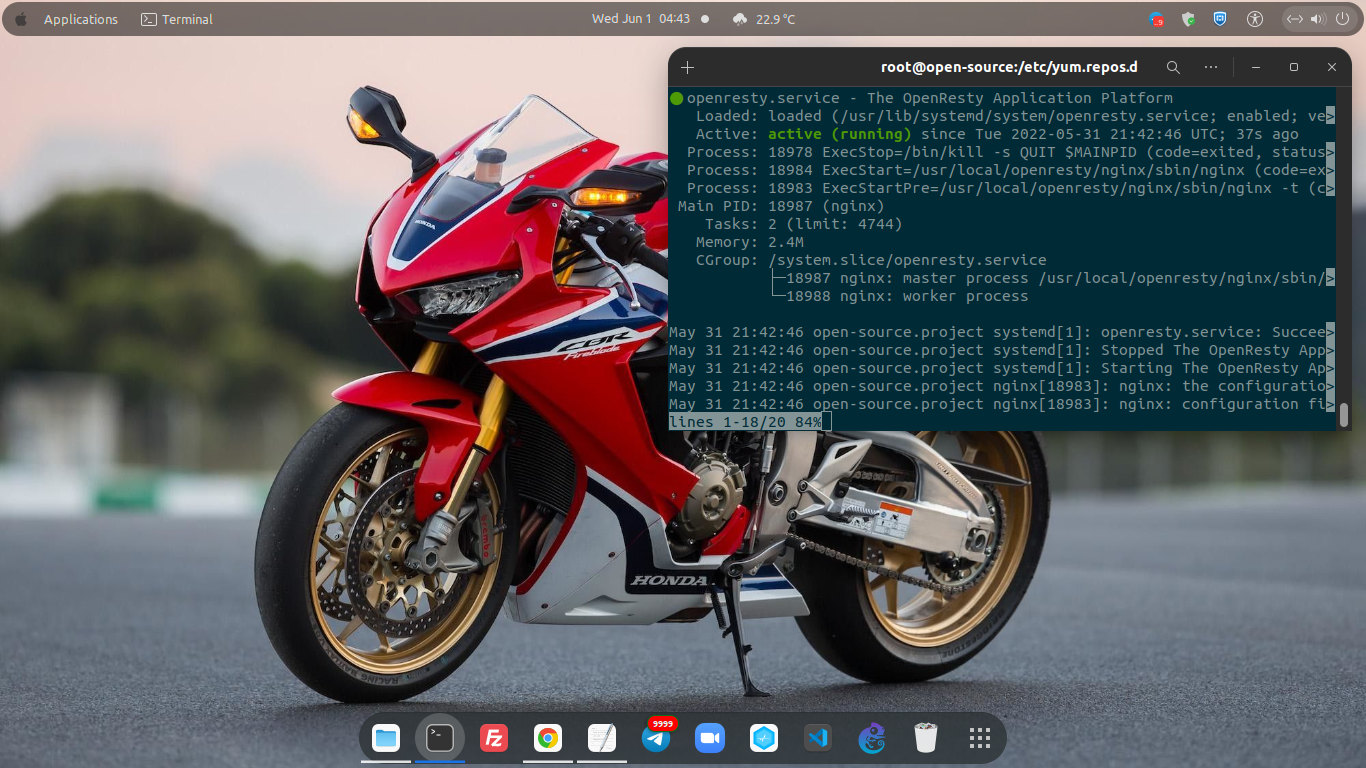Click the Telegram tray icon with red badge
This screenshot has width=1366, height=768.
[1157, 19]
